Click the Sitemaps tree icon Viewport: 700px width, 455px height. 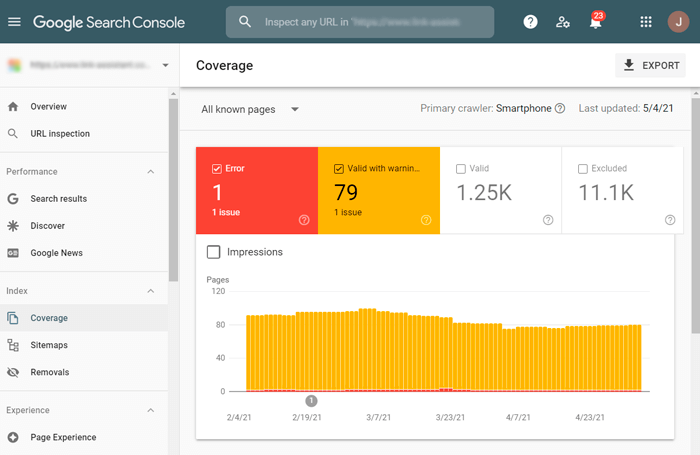point(13,345)
